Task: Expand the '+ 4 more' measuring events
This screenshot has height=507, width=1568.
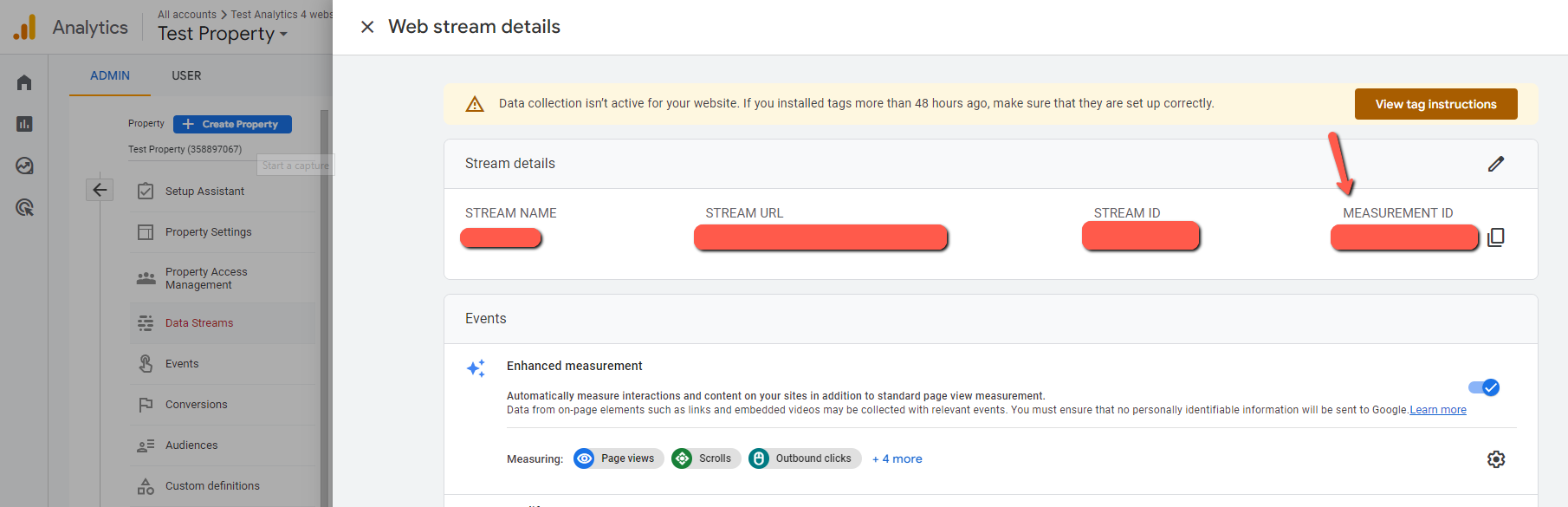Action: pyautogui.click(x=897, y=459)
